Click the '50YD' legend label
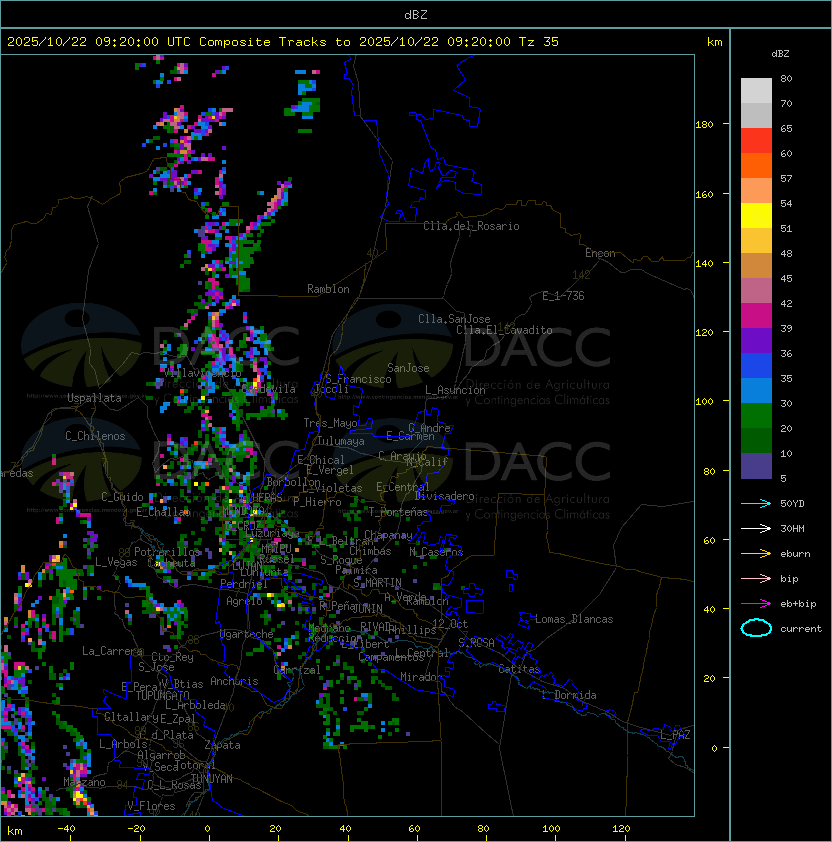This screenshot has height=842, width=832. [792, 503]
